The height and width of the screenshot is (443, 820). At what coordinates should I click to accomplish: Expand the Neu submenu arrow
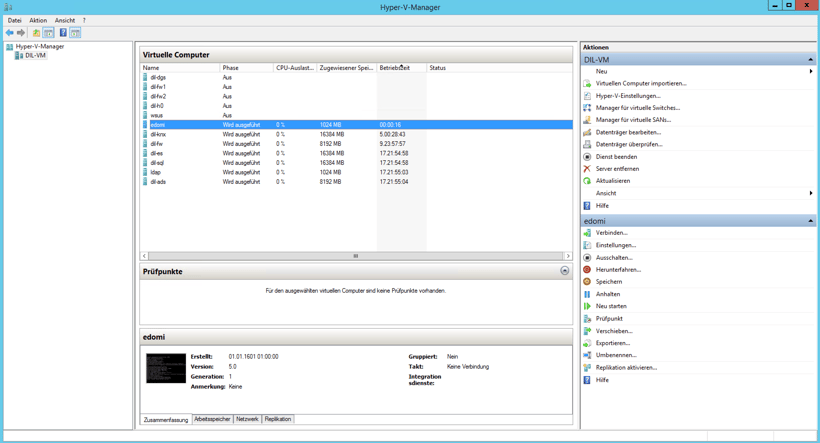click(x=810, y=72)
